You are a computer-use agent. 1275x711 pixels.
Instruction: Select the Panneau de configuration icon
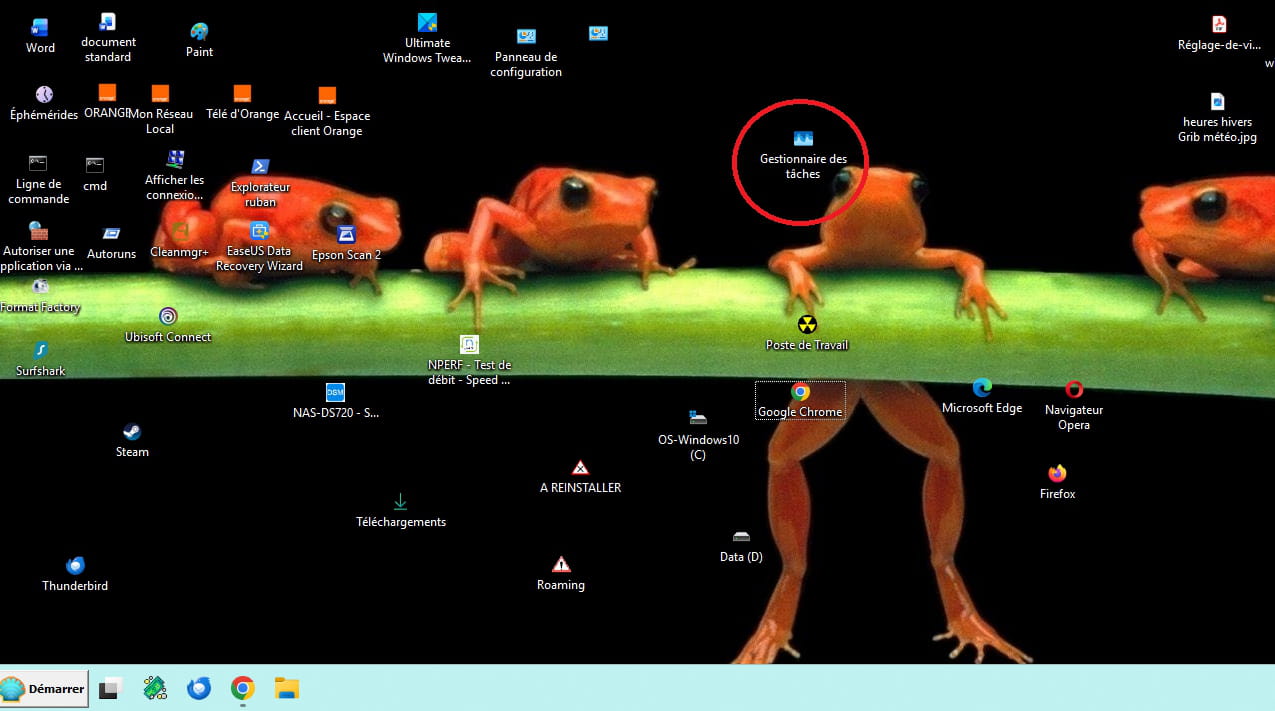pyautogui.click(x=526, y=37)
